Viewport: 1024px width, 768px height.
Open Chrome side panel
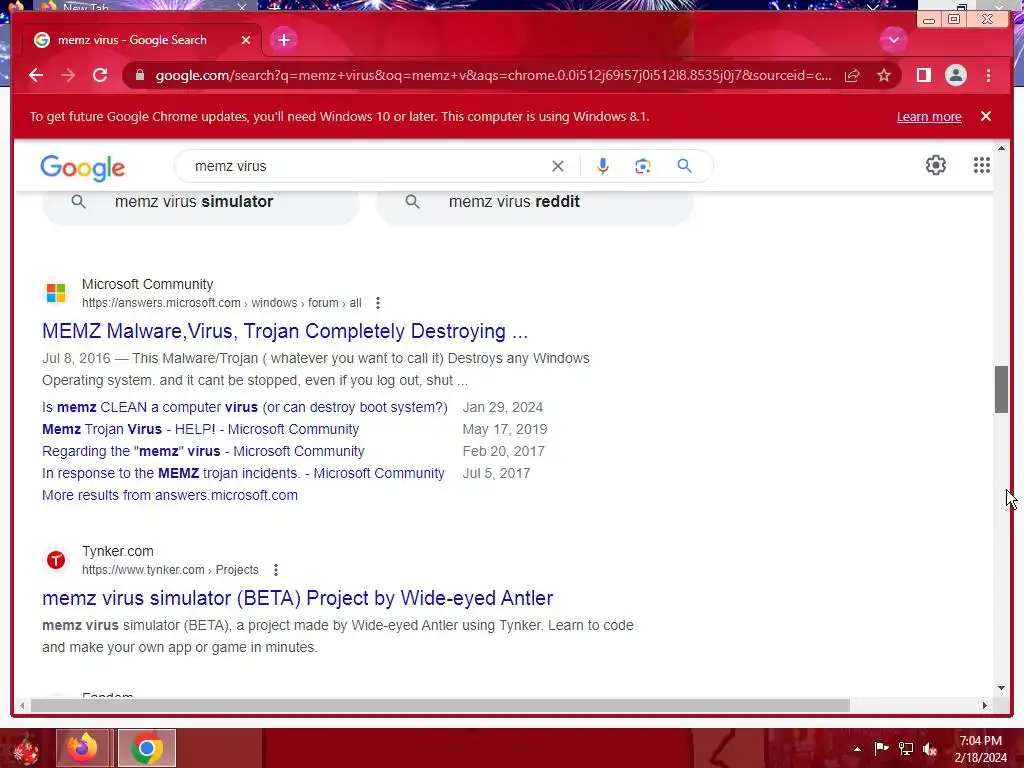(923, 75)
